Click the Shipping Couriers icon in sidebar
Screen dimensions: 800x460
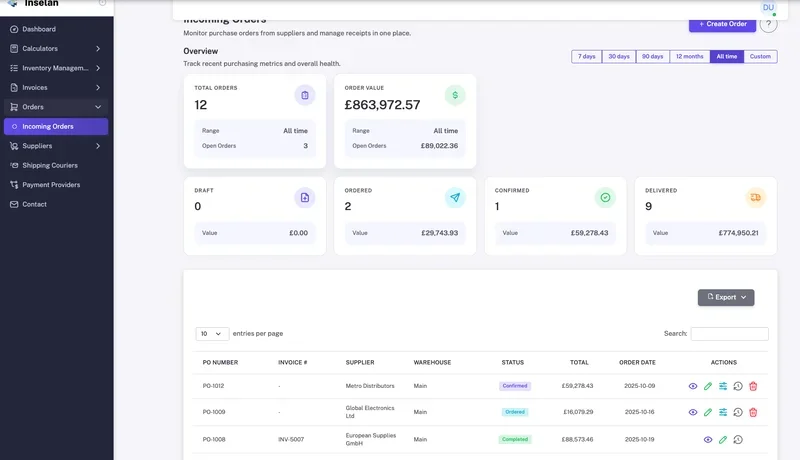(14, 165)
